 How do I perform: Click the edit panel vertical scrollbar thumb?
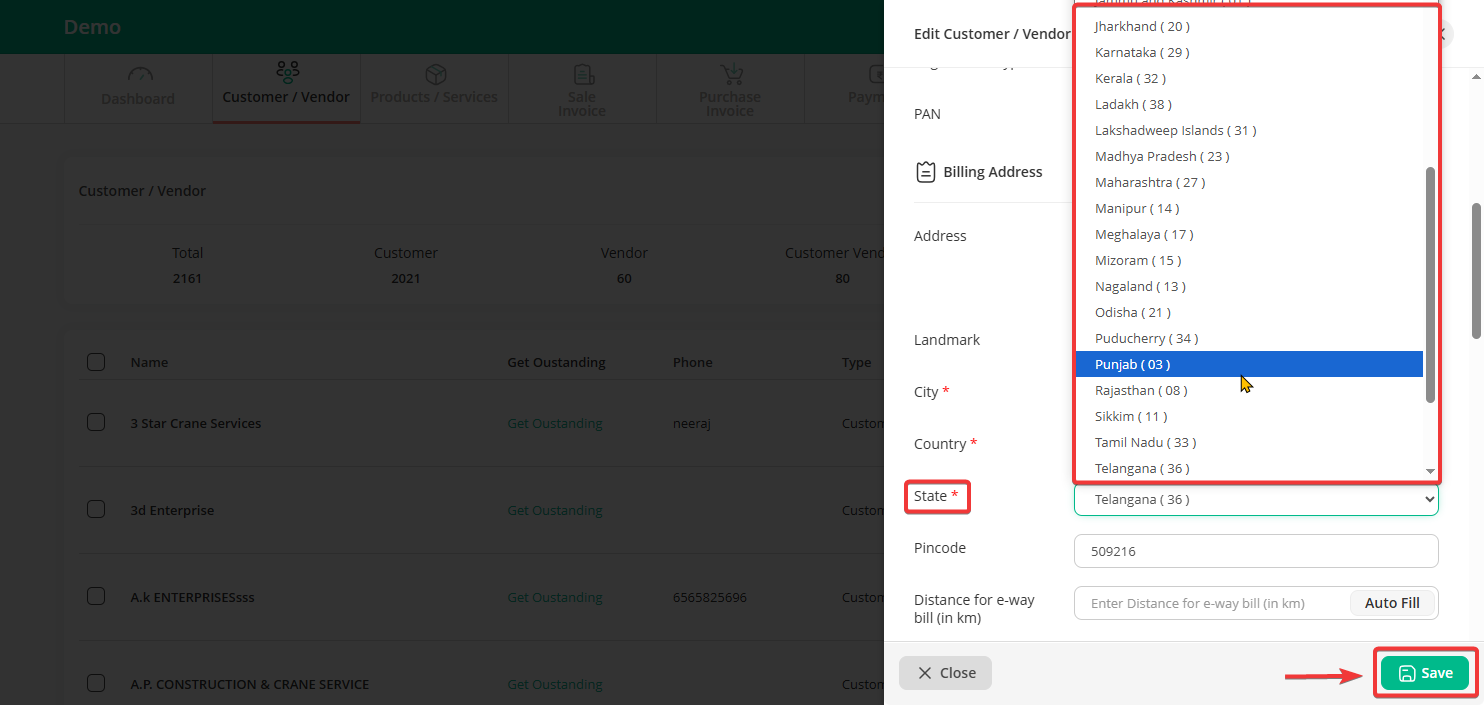(1476, 271)
